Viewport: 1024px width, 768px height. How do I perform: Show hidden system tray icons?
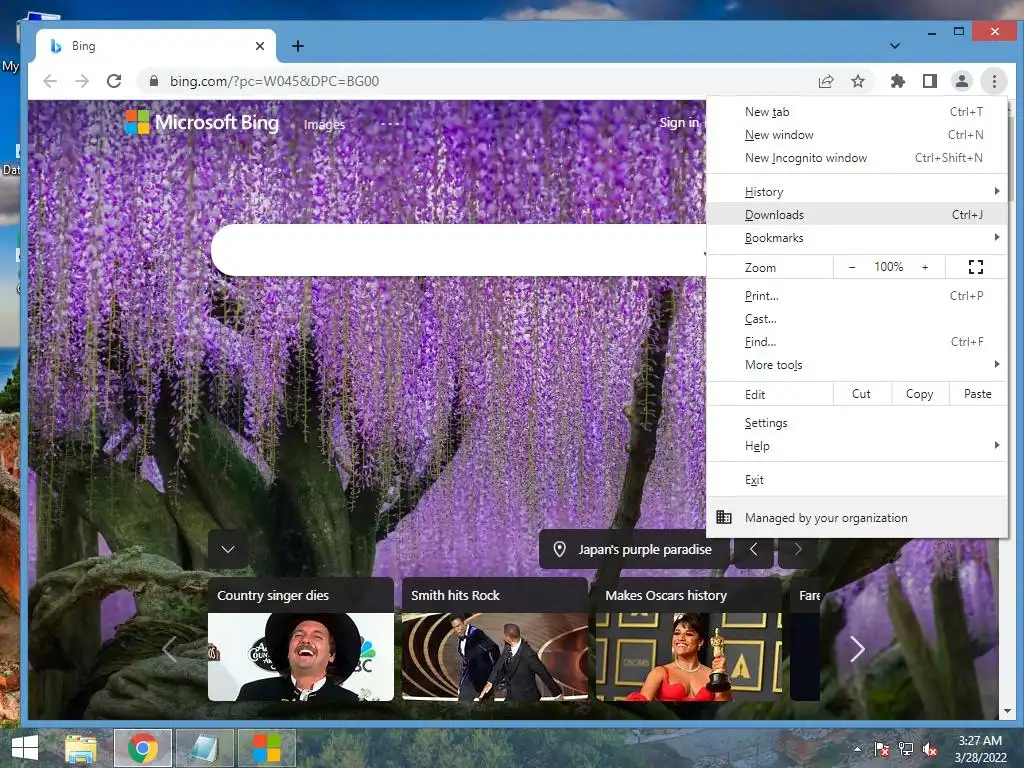click(x=857, y=749)
